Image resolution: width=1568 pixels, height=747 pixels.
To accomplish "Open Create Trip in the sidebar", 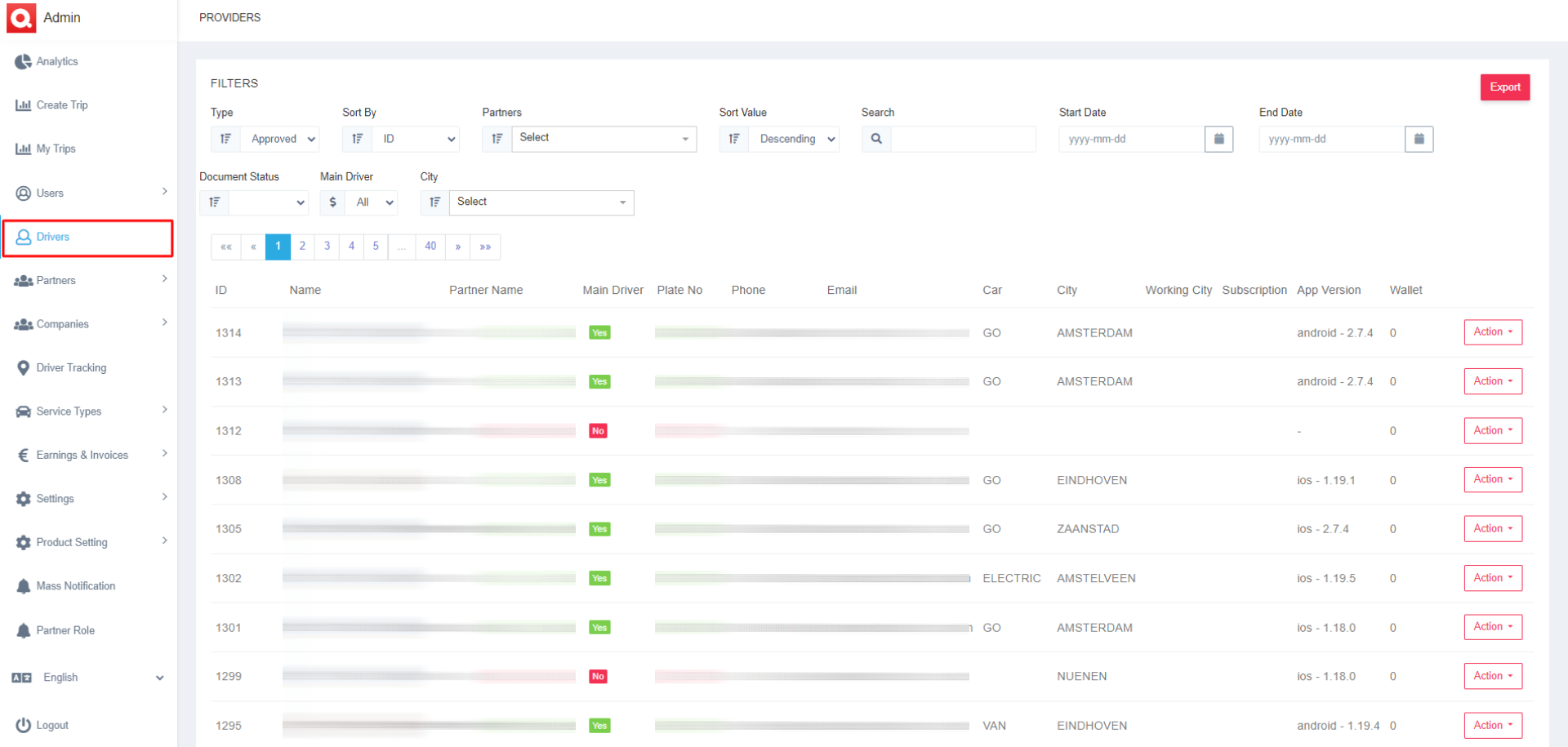I will pos(61,105).
